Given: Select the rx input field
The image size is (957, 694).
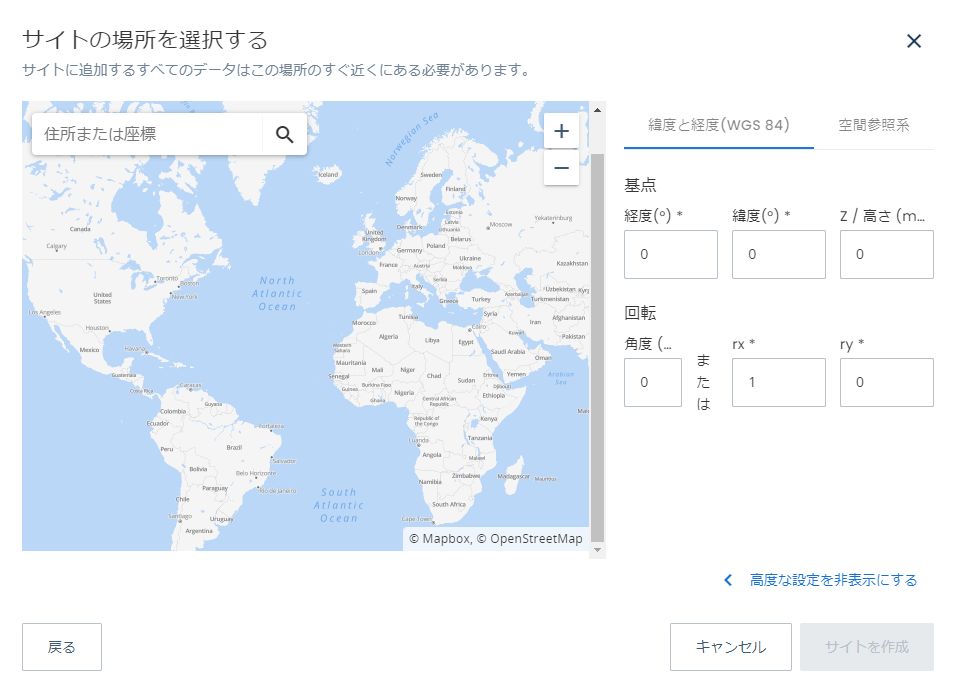Looking at the screenshot, I should tap(779, 382).
